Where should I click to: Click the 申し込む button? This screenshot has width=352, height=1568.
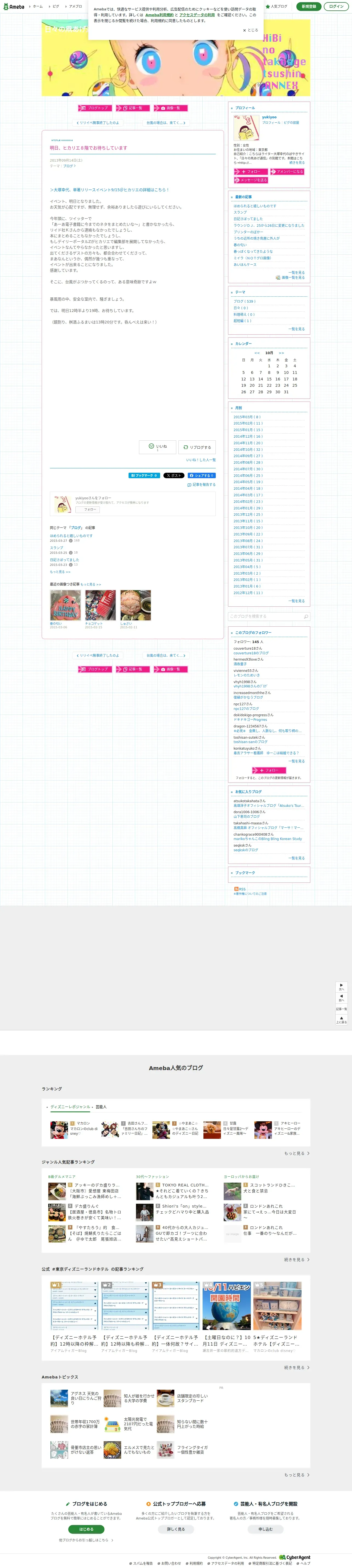266,1529
